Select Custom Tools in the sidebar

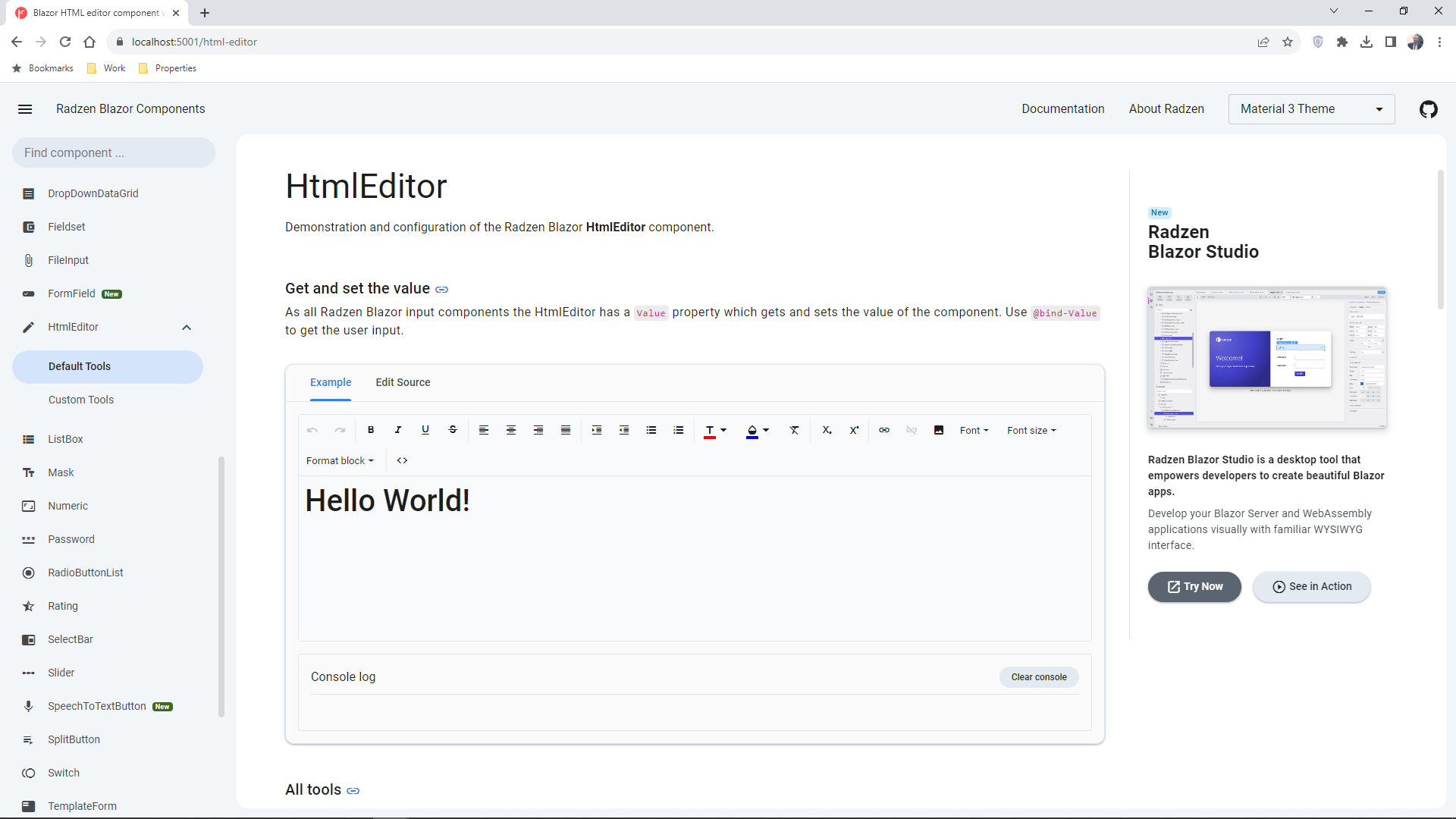[x=81, y=400]
